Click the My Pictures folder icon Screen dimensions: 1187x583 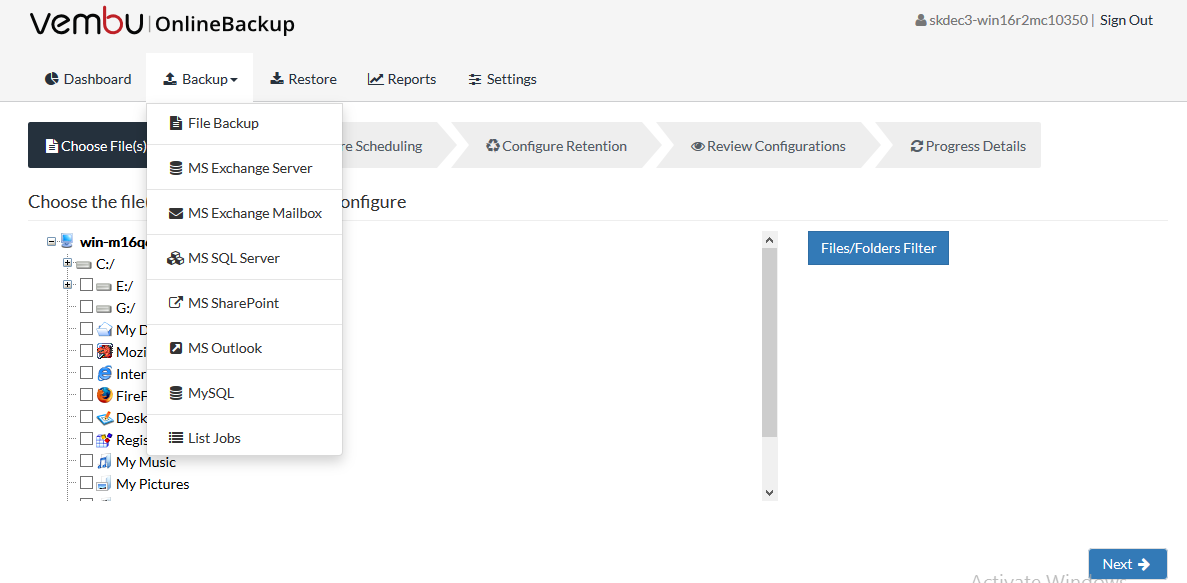pos(104,484)
